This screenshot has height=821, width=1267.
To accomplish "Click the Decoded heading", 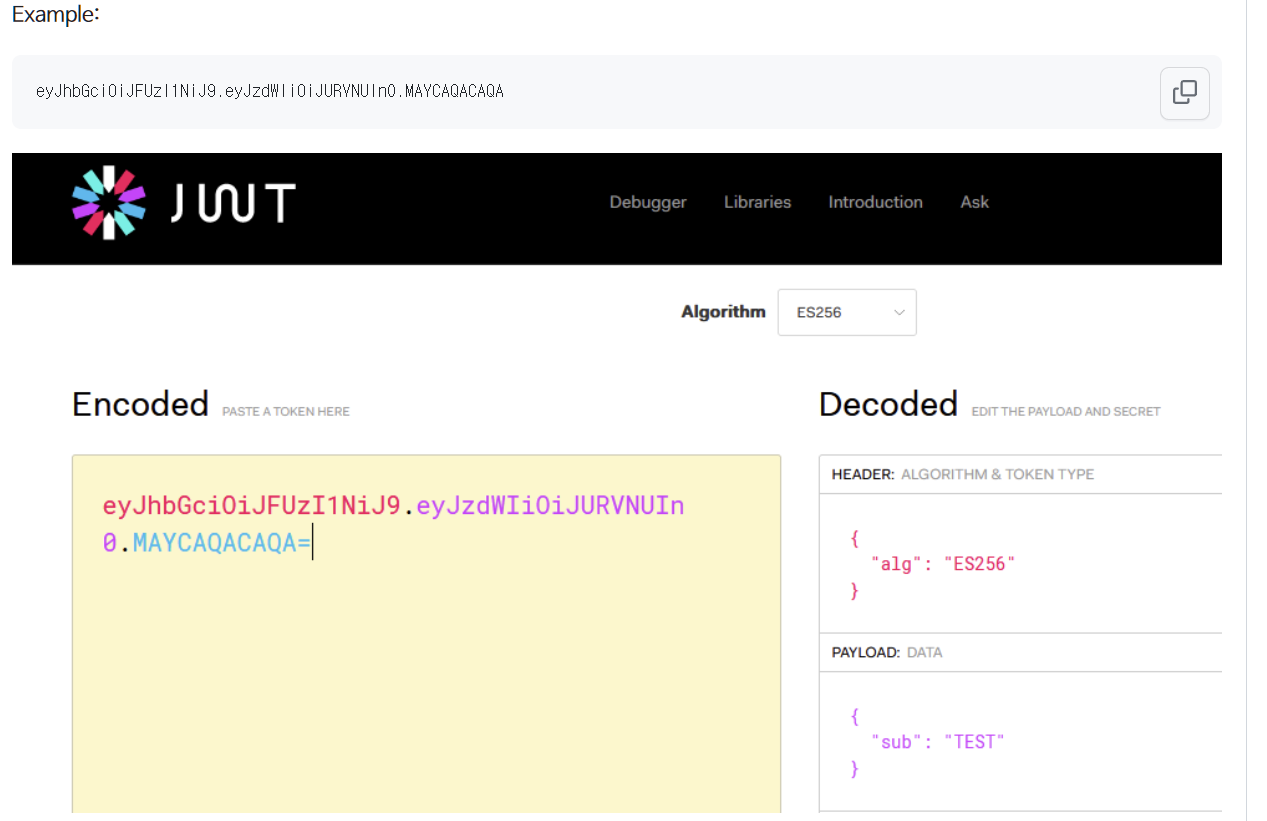I will click(888, 404).
